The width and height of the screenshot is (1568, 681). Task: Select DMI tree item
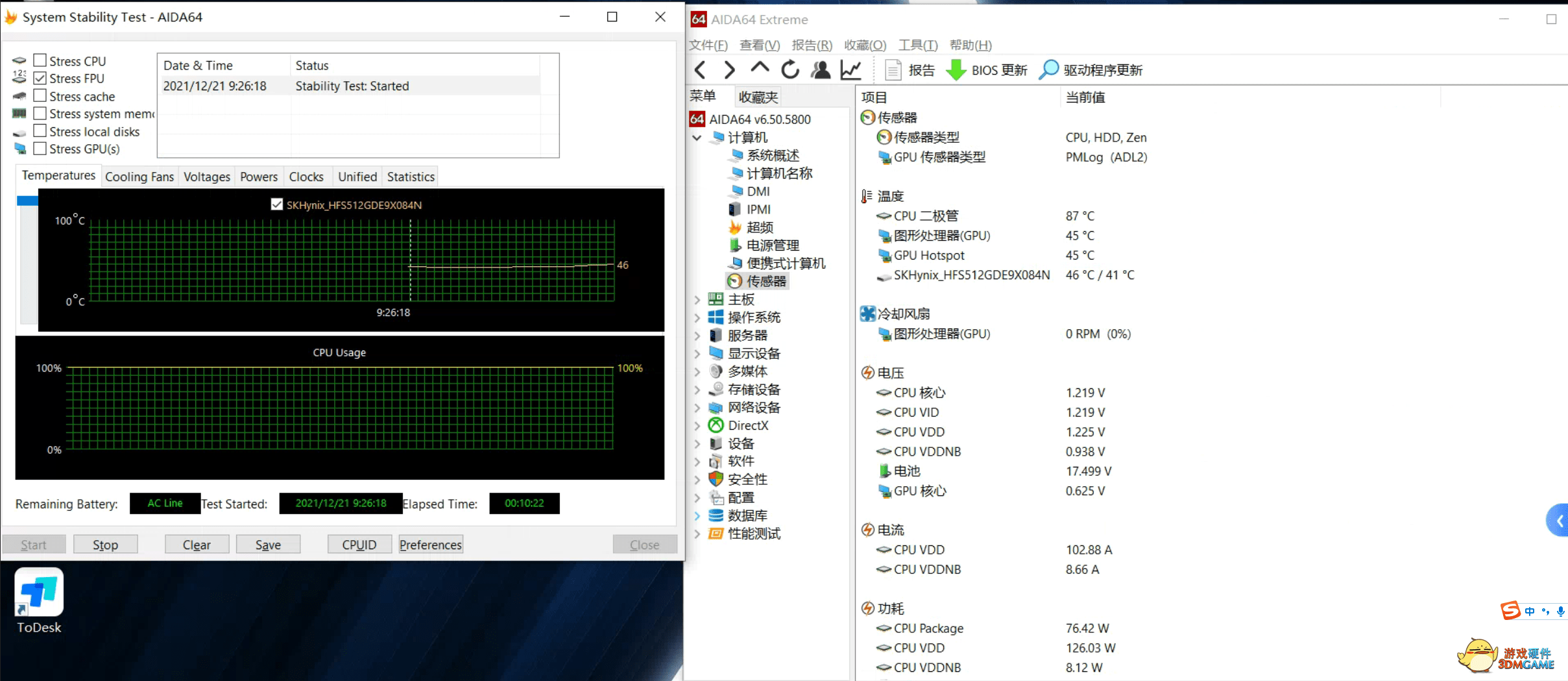(750, 192)
